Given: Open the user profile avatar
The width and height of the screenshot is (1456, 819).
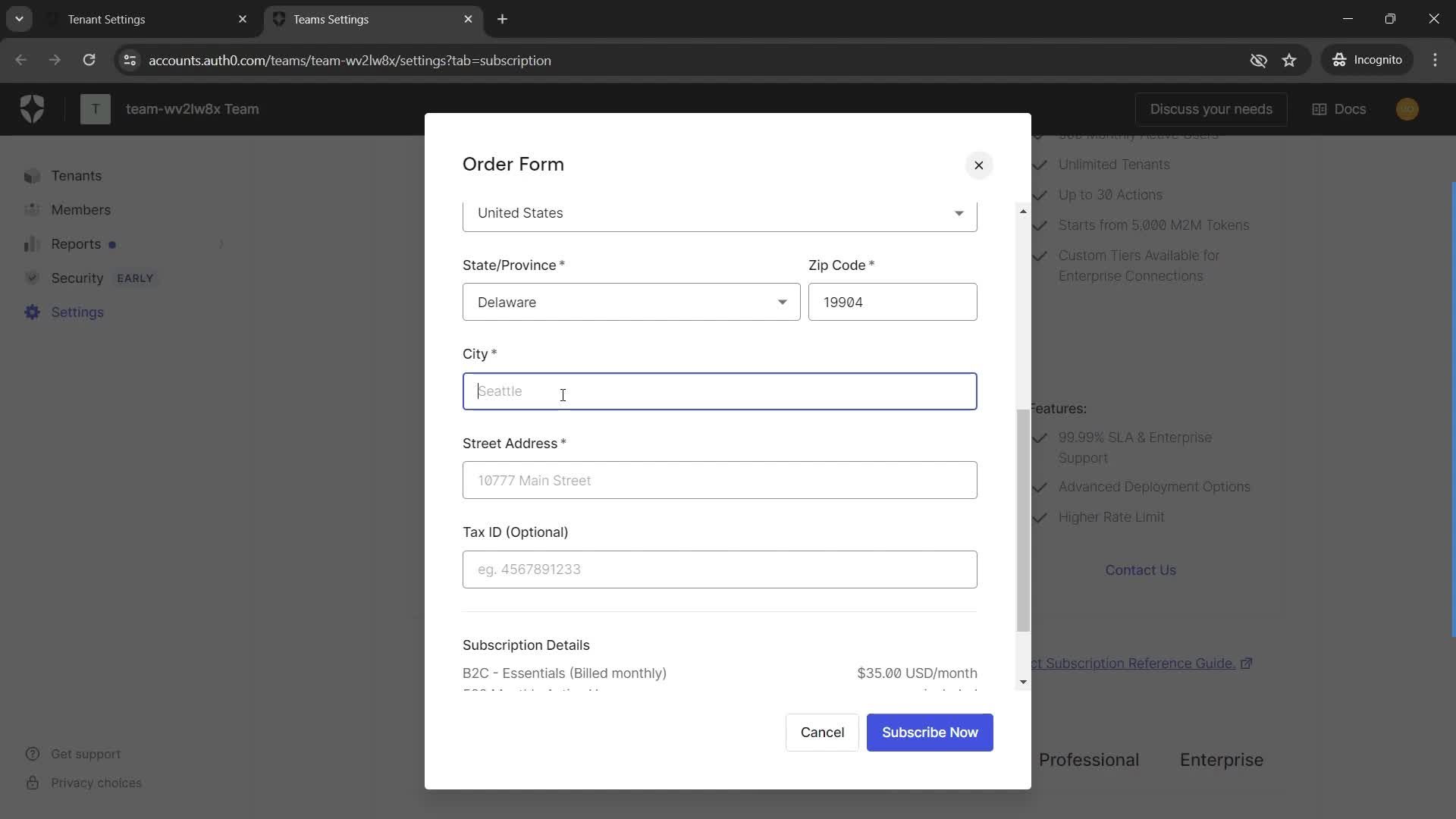Looking at the screenshot, I should coord(1407,109).
